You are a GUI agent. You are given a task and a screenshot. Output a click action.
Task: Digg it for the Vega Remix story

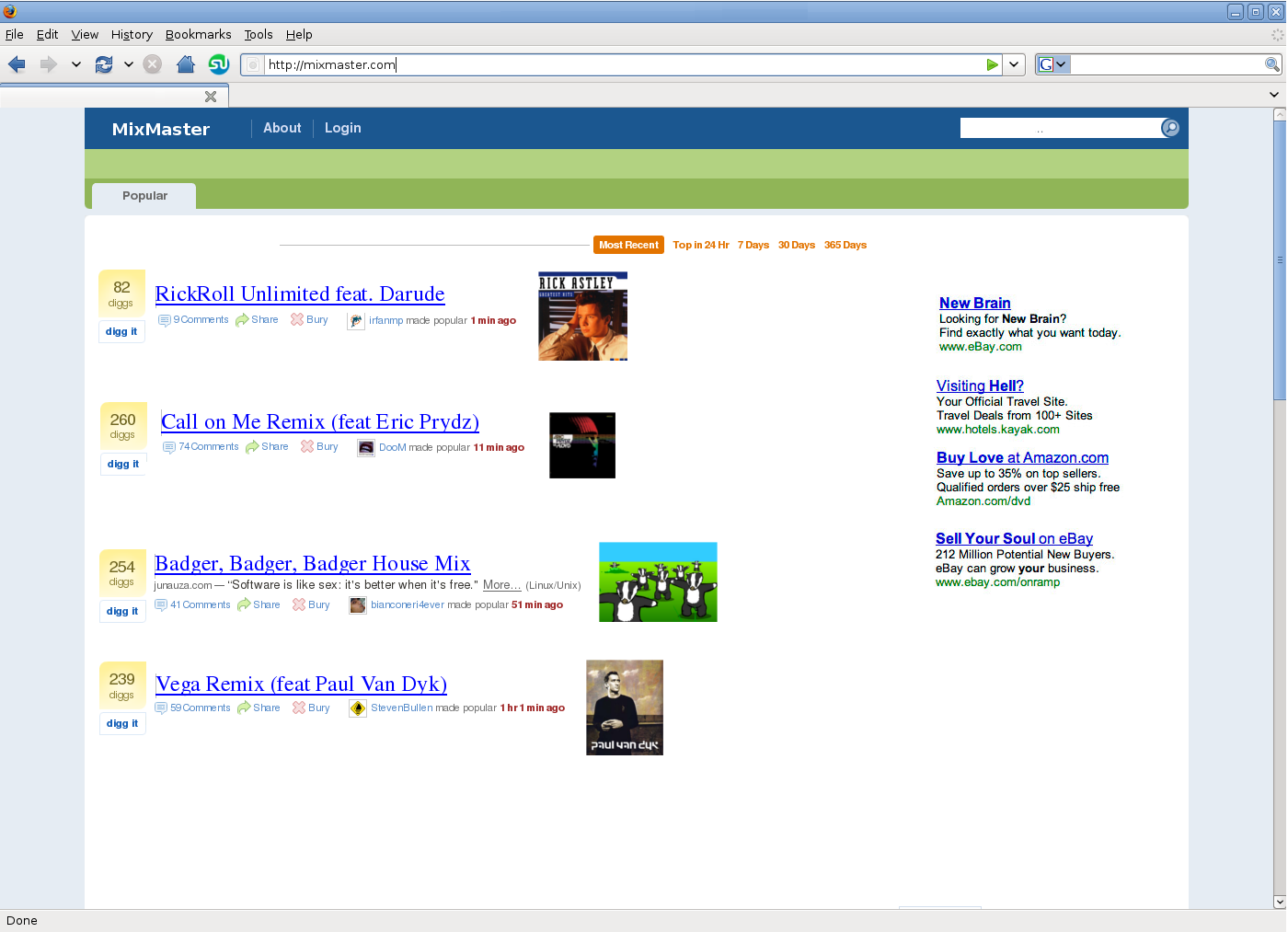click(122, 723)
